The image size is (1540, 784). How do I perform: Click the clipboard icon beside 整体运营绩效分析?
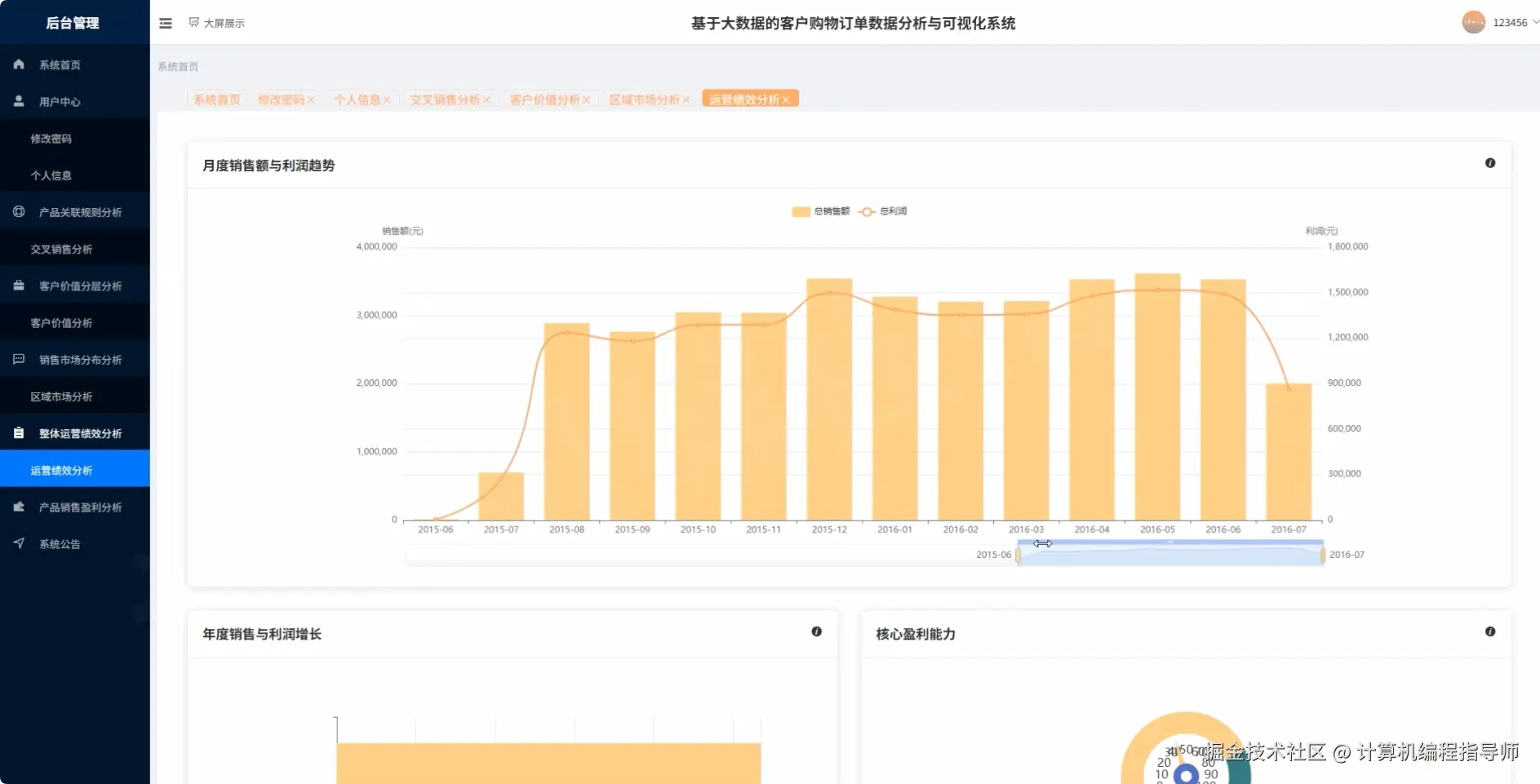[x=19, y=433]
